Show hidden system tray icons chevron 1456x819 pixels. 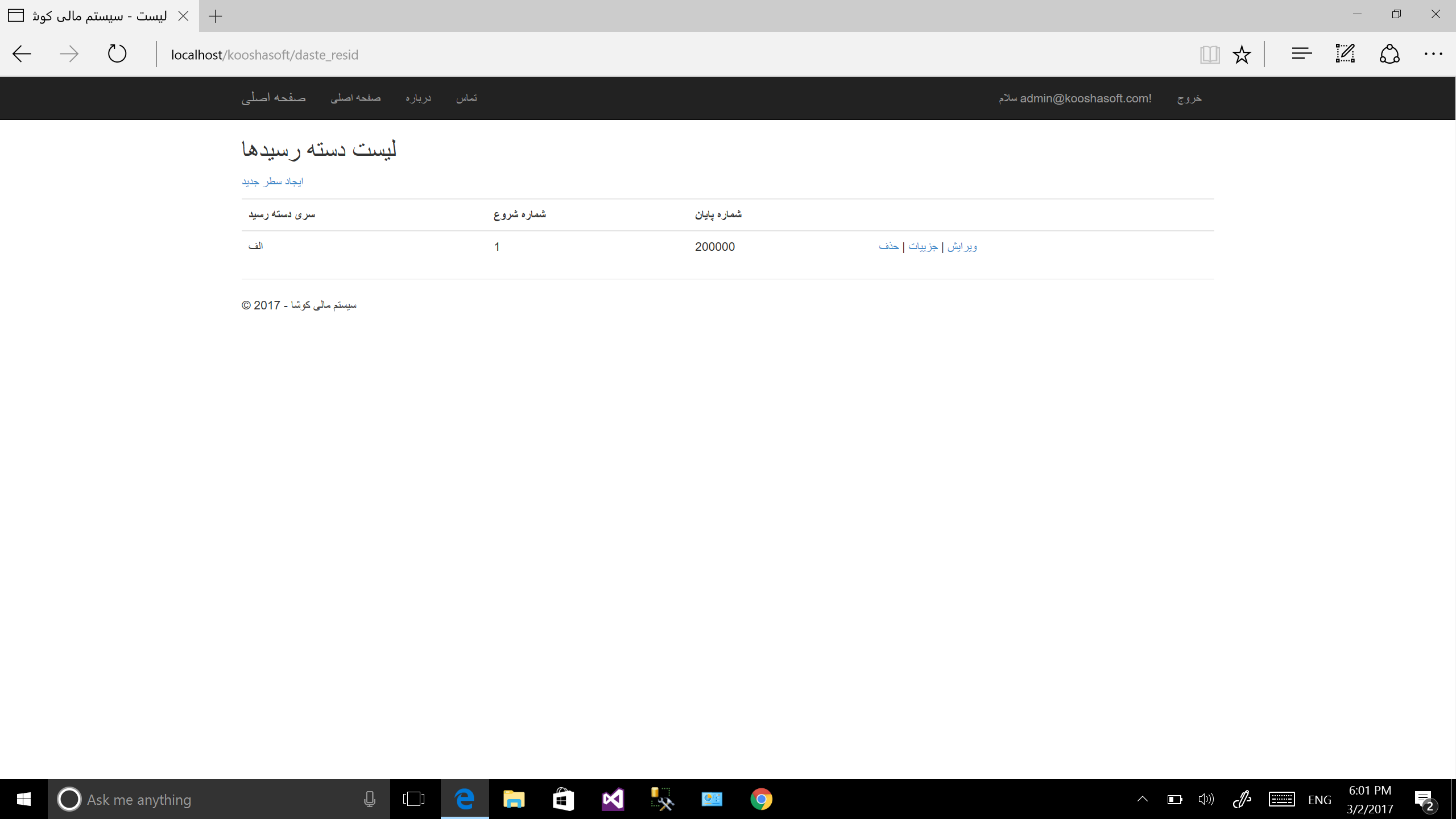pos(1142,800)
